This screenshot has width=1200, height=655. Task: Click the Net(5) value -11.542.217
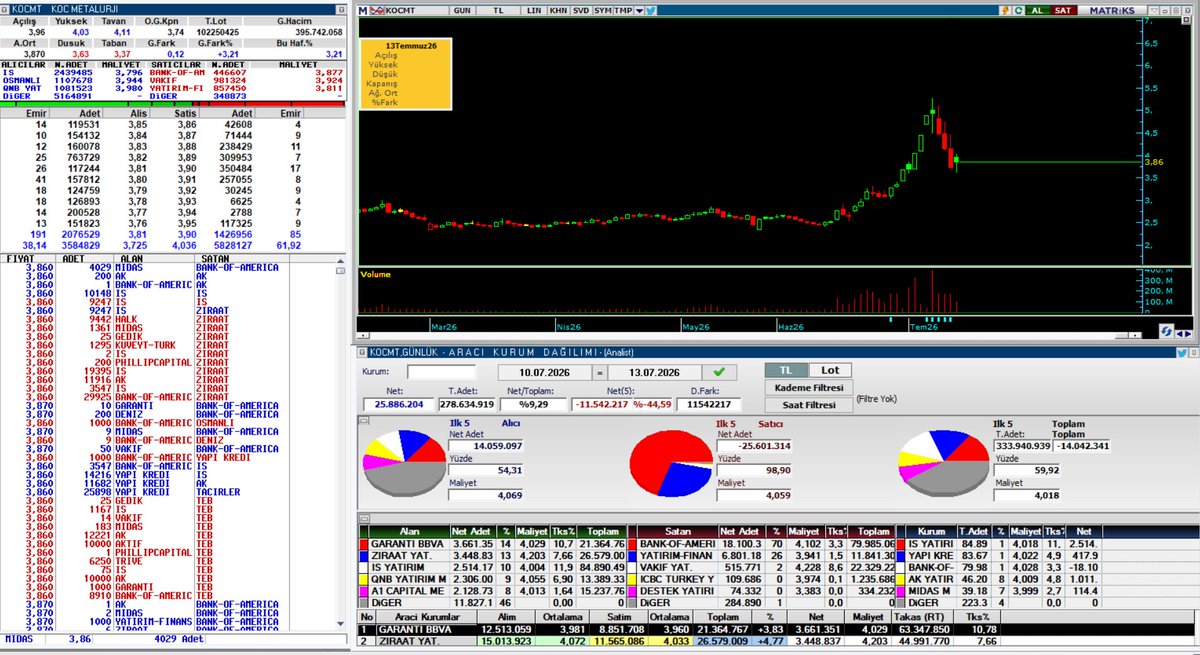600,404
